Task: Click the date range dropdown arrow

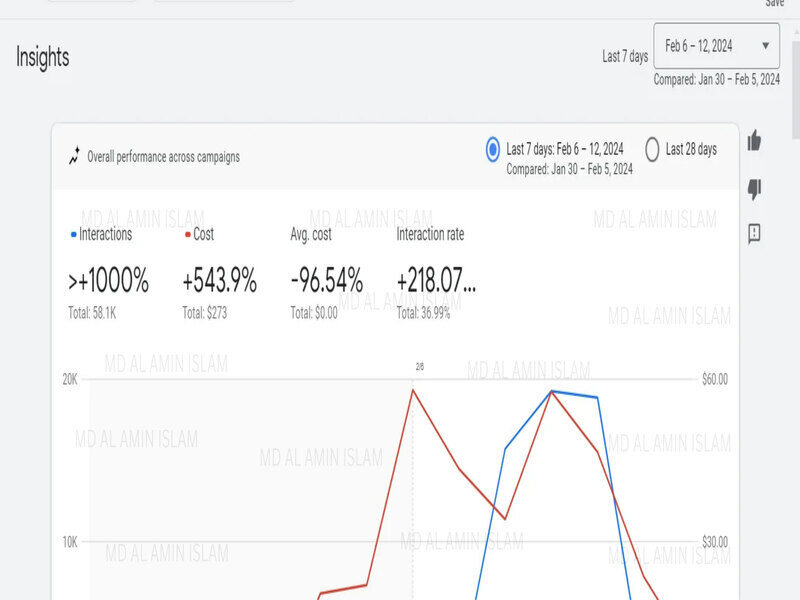Action: [765, 46]
